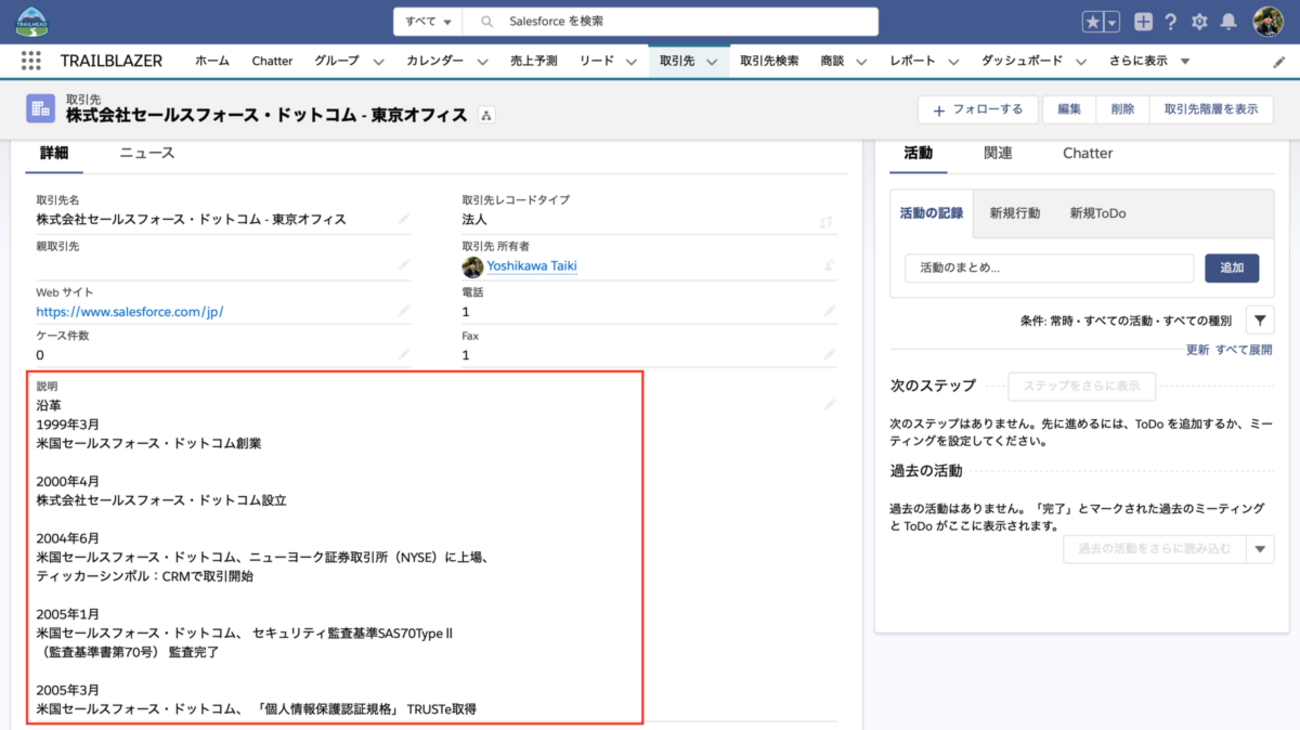Expand the 取引先 tab chevron

711,62
